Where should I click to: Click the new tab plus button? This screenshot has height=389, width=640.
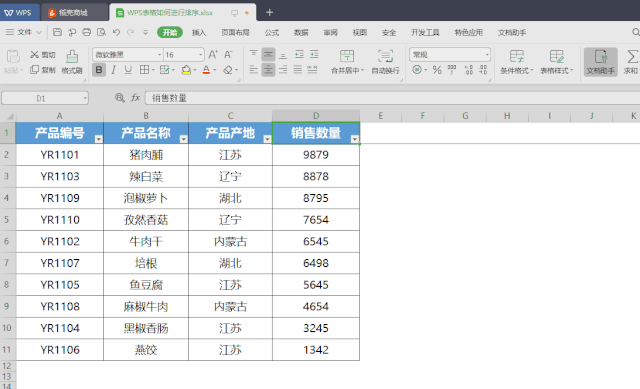(x=269, y=13)
